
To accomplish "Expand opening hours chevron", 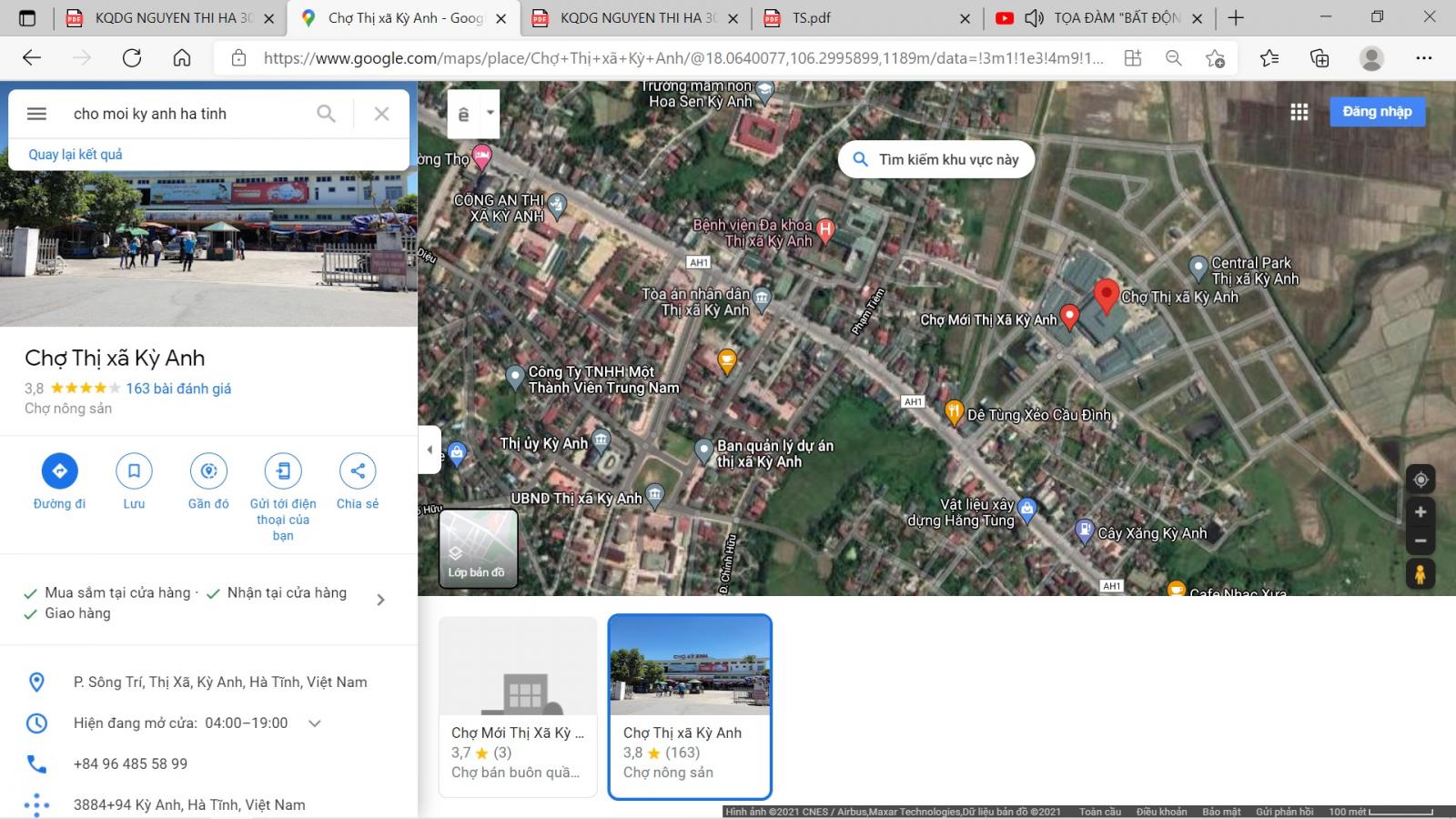I will click(x=315, y=723).
